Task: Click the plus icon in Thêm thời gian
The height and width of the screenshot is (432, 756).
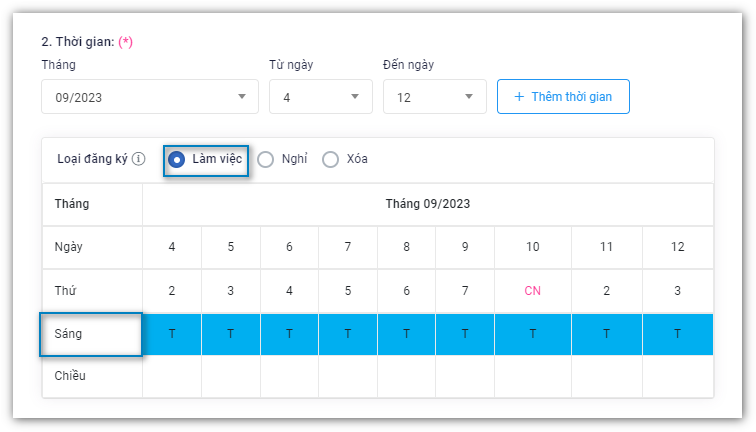Action: [x=519, y=97]
